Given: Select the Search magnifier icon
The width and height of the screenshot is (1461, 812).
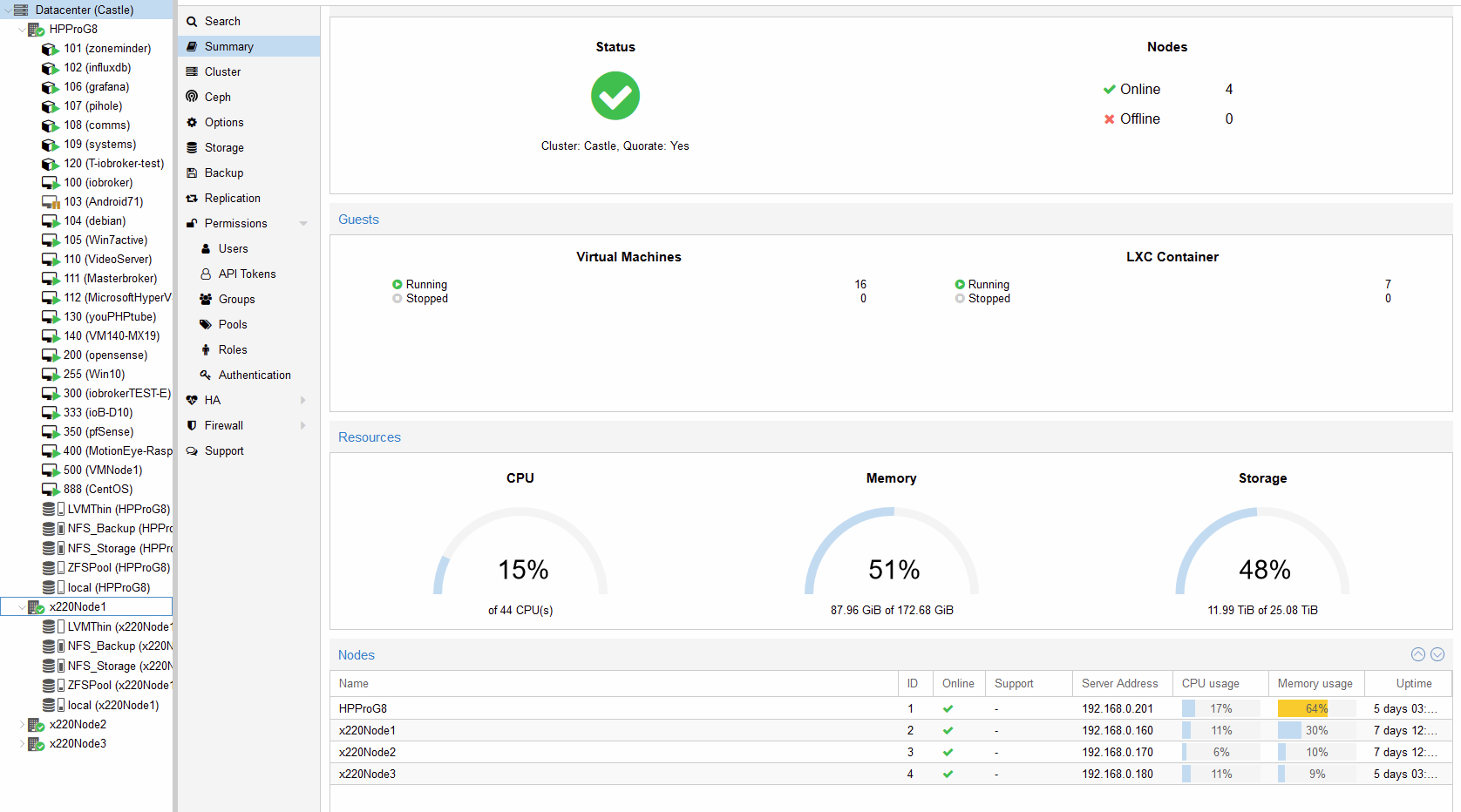Looking at the screenshot, I should coord(194,21).
